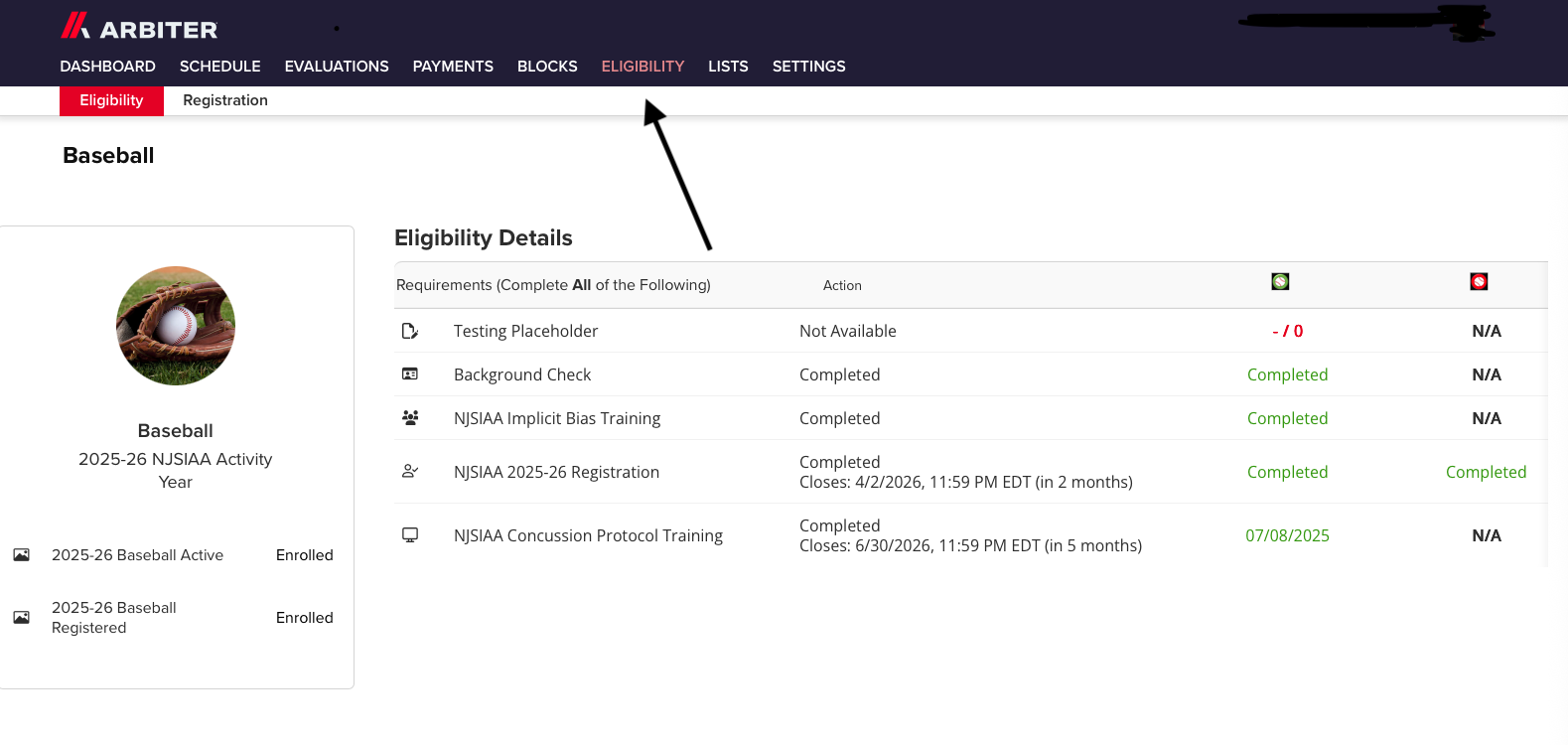Image resolution: width=1568 pixels, height=745 pixels.
Task: Click image icon beside 2025-26 Baseball Registered
Action: [21, 617]
